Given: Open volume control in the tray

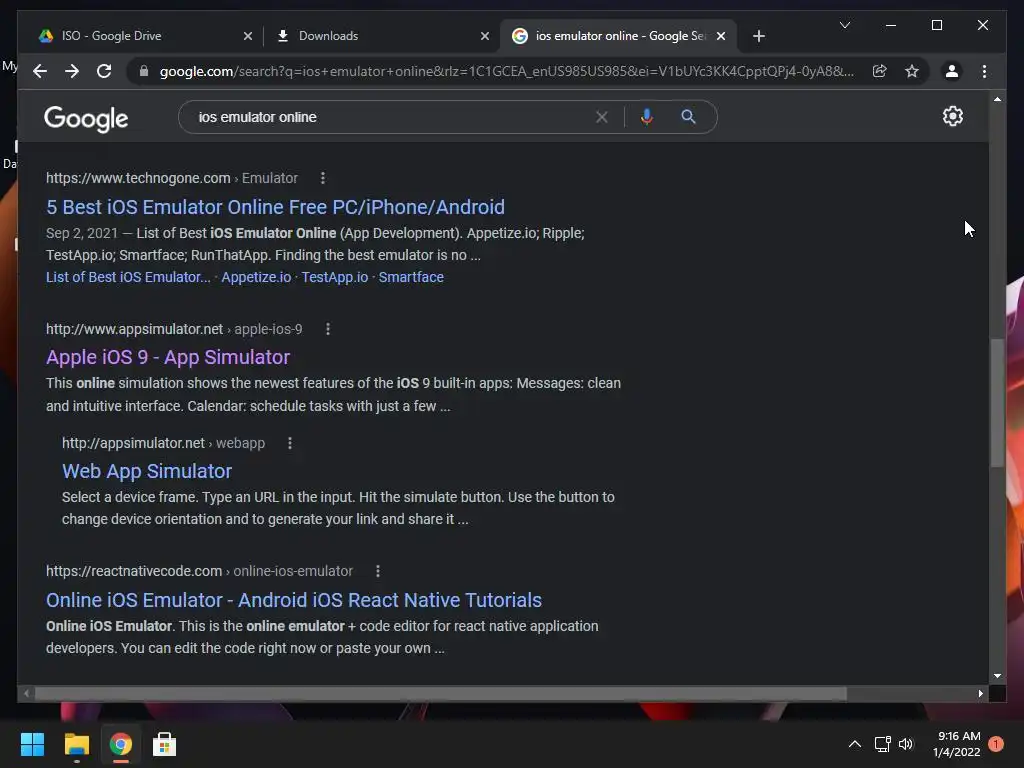Looking at the screenshot, I should (906, 744).
